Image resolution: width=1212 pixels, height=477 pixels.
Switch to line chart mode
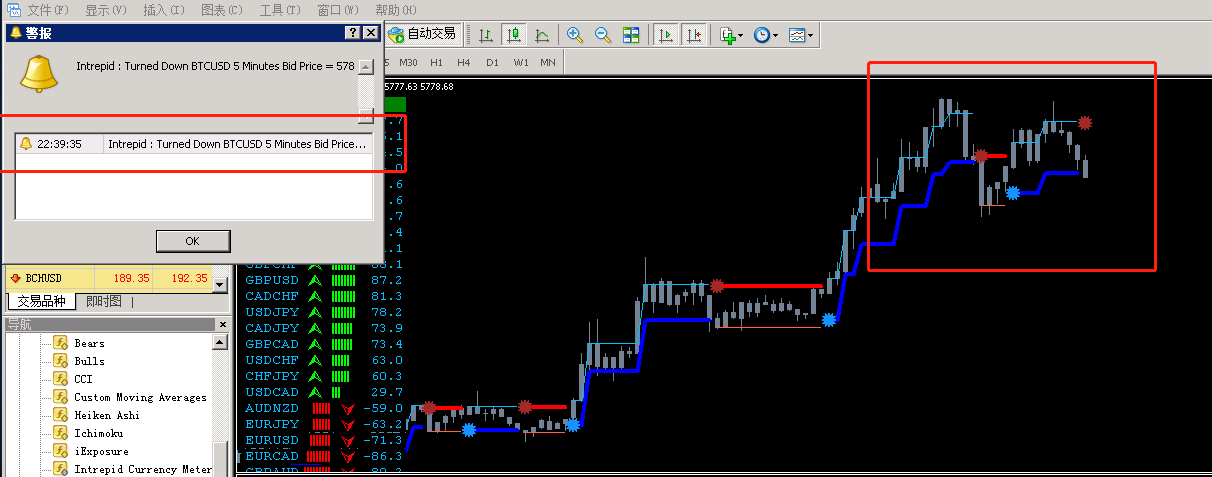click(x=542, y=35)
